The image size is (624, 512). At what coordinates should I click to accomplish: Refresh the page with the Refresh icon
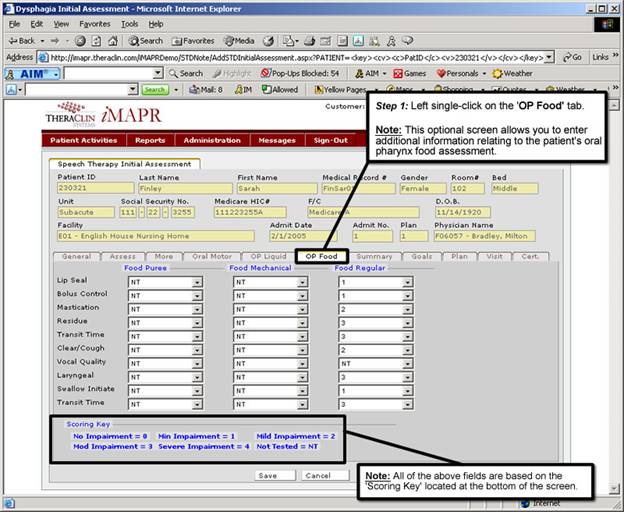96,41
